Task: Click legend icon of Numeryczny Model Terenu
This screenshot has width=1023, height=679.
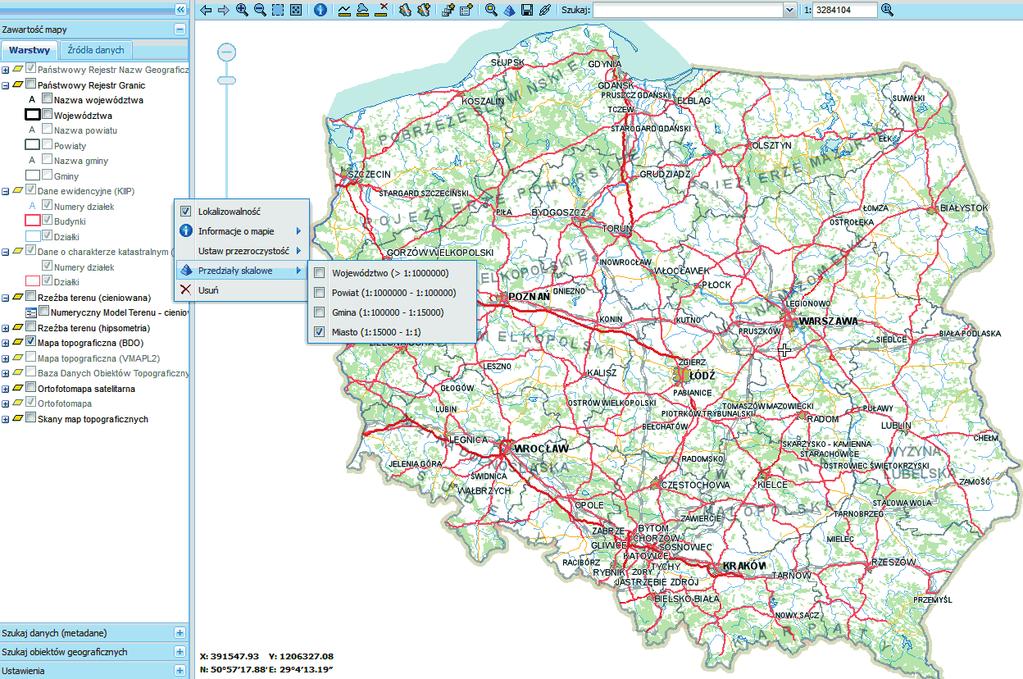Action: [31, 313]
